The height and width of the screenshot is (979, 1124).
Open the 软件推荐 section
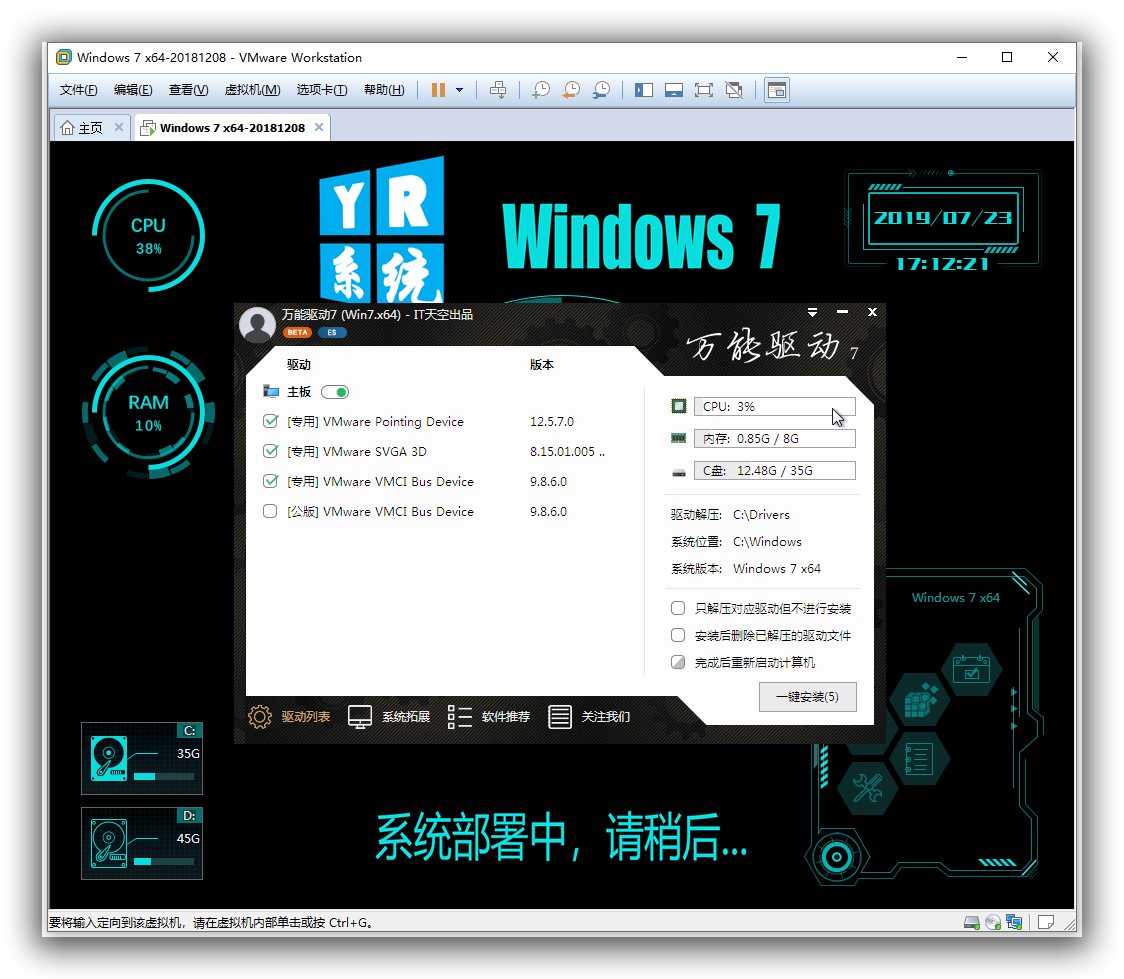coord(505,717)
